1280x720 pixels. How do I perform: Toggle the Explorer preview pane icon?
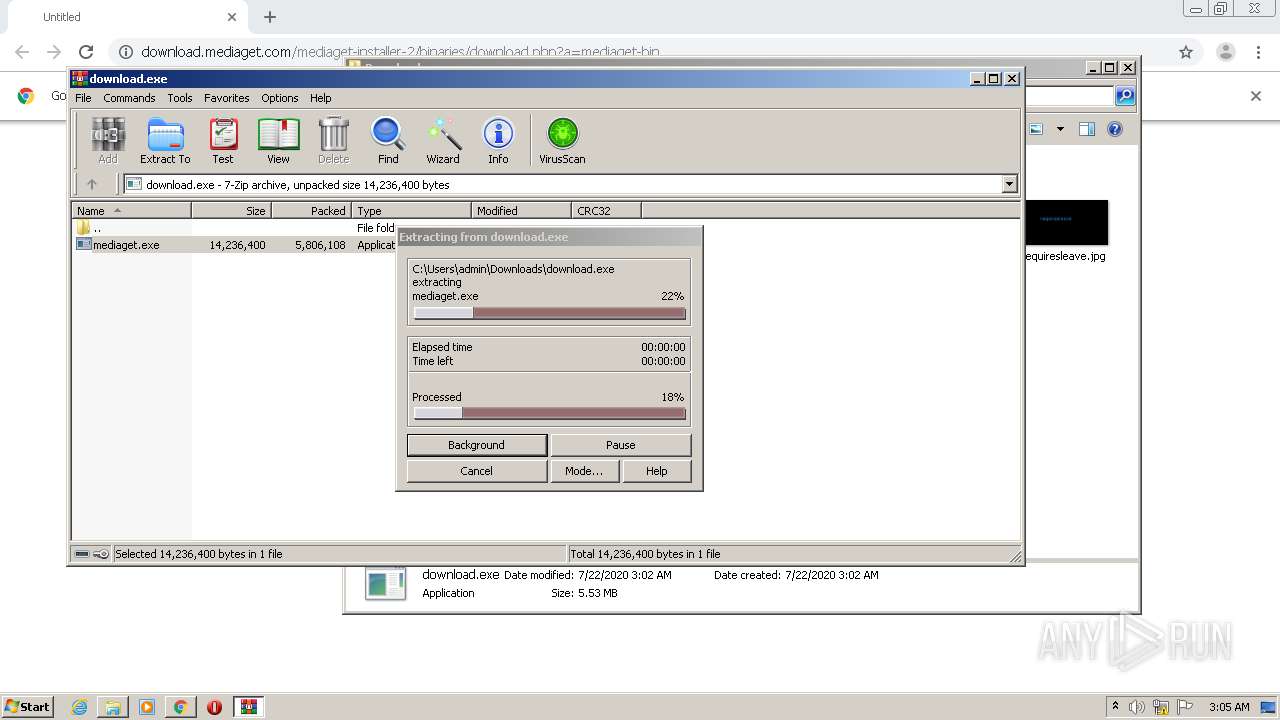(x=1087, y=129)
